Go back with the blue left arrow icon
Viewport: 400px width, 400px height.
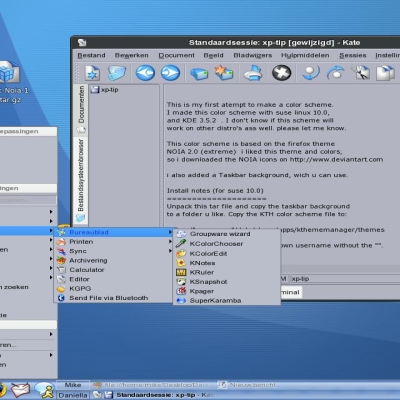[x=145, y=73]
